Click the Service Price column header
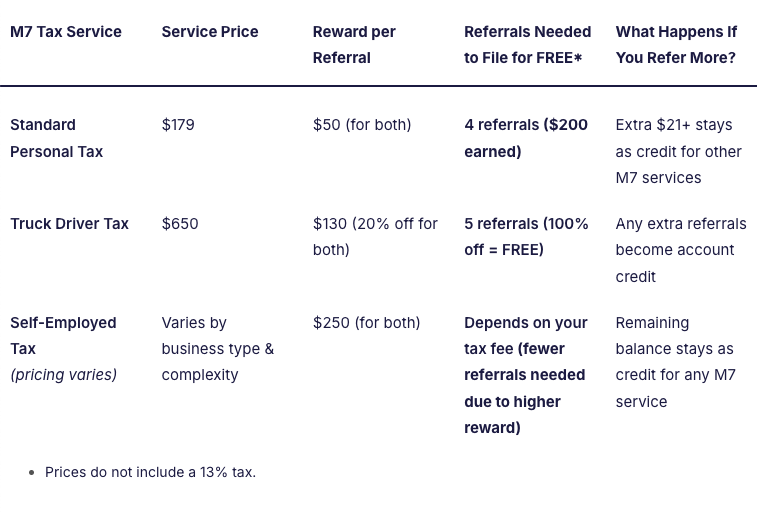757x513 pixels. click(x=210, y=32)
